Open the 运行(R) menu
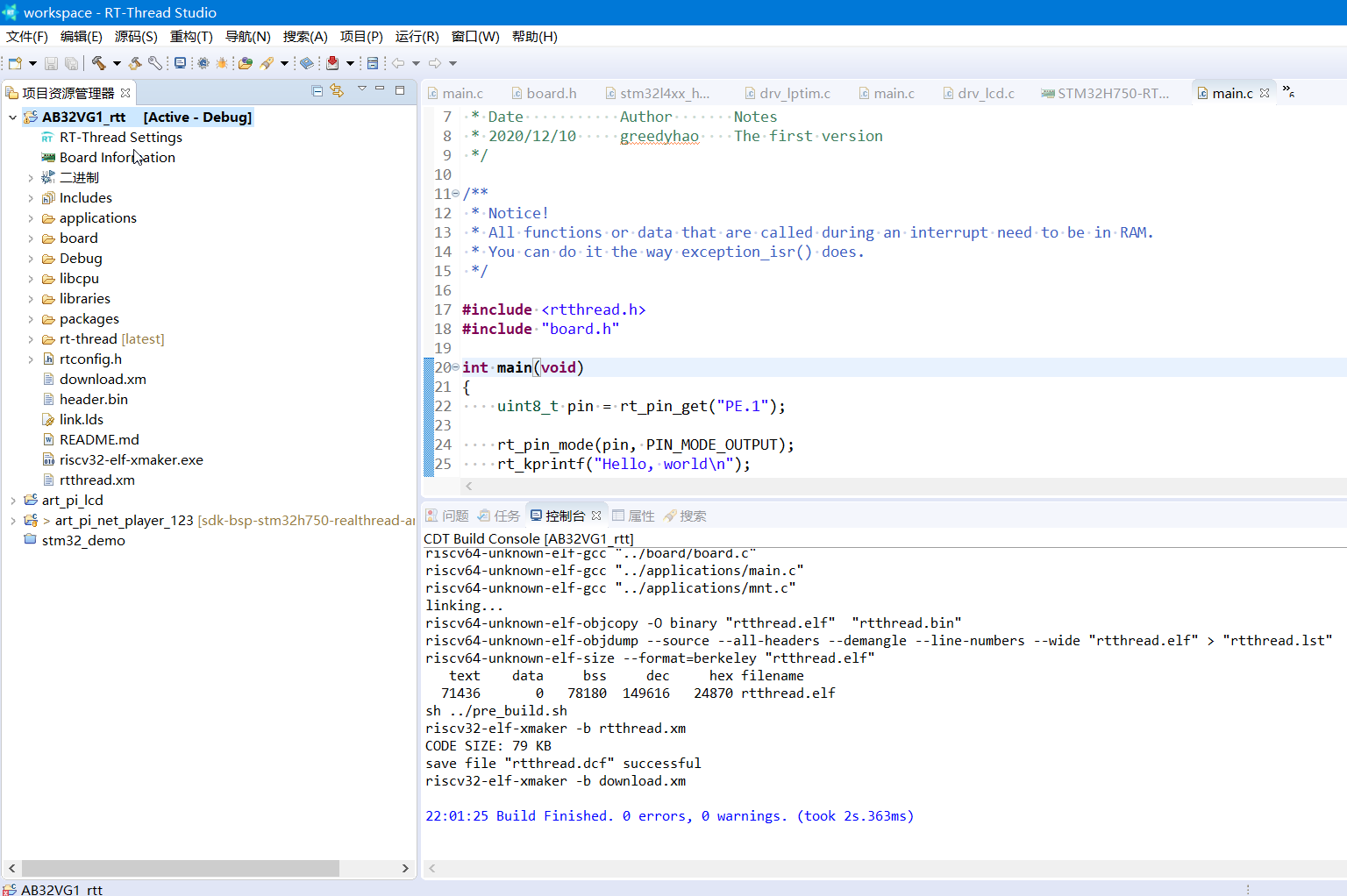Image resolution: width=1347 pixels, height=896 pixels. (417, 36)
